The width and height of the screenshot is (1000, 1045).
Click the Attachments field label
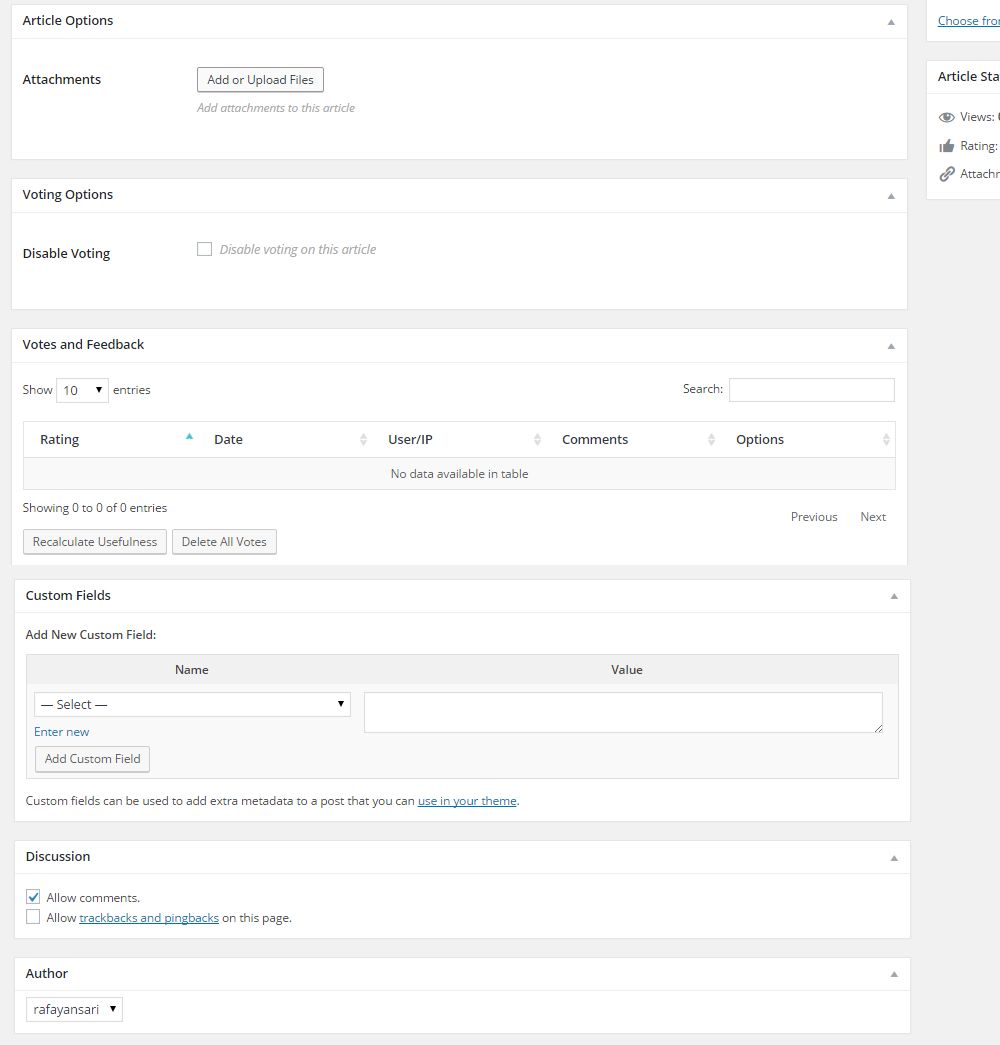[x=61, y=79]
